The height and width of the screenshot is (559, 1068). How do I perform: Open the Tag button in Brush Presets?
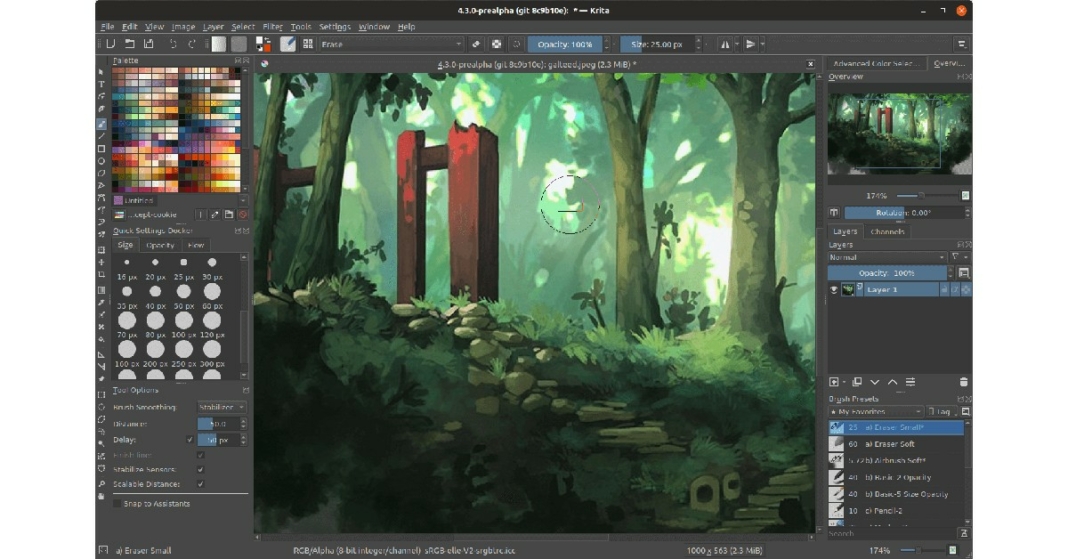[x=942, y=412]
